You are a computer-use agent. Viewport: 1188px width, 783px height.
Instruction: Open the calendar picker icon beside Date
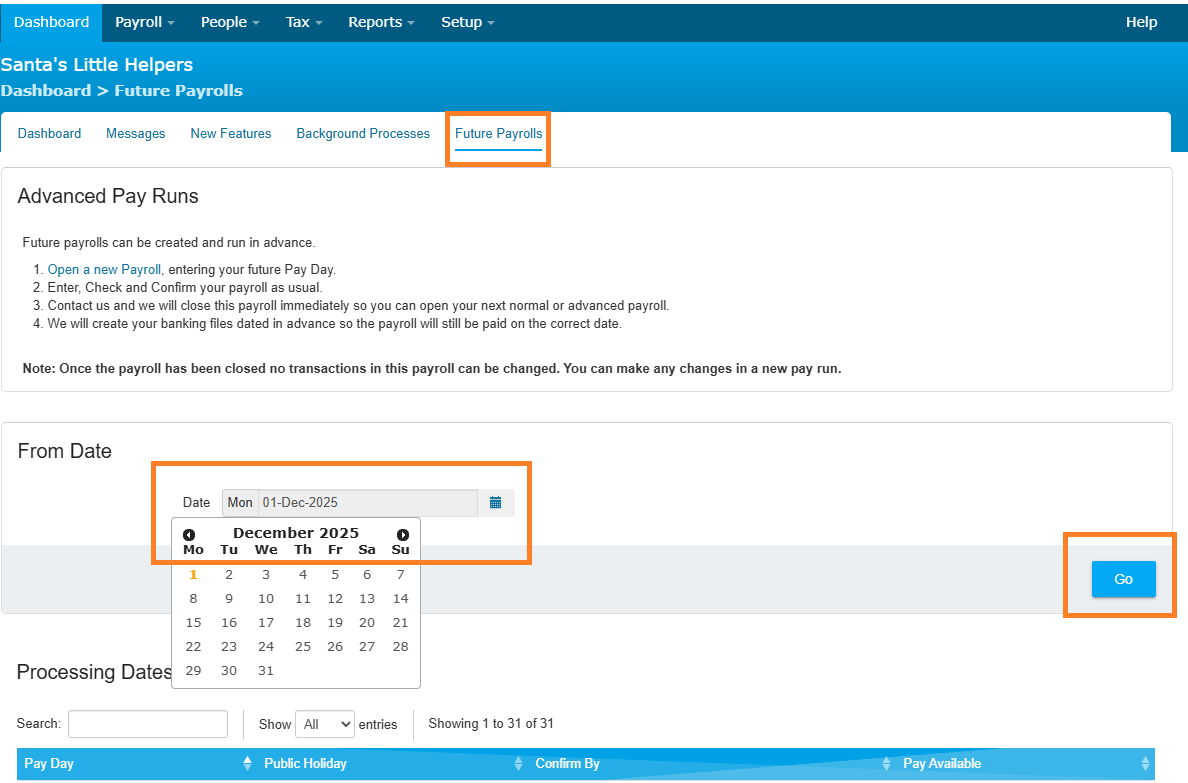point(495,503)
